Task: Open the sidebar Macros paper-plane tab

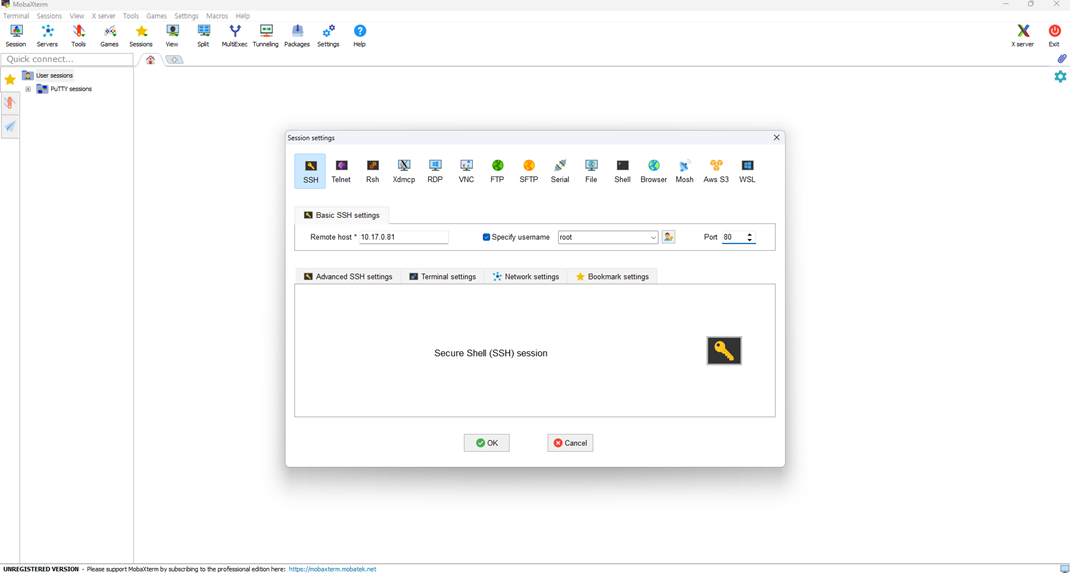Action: [x=10, y=126]
